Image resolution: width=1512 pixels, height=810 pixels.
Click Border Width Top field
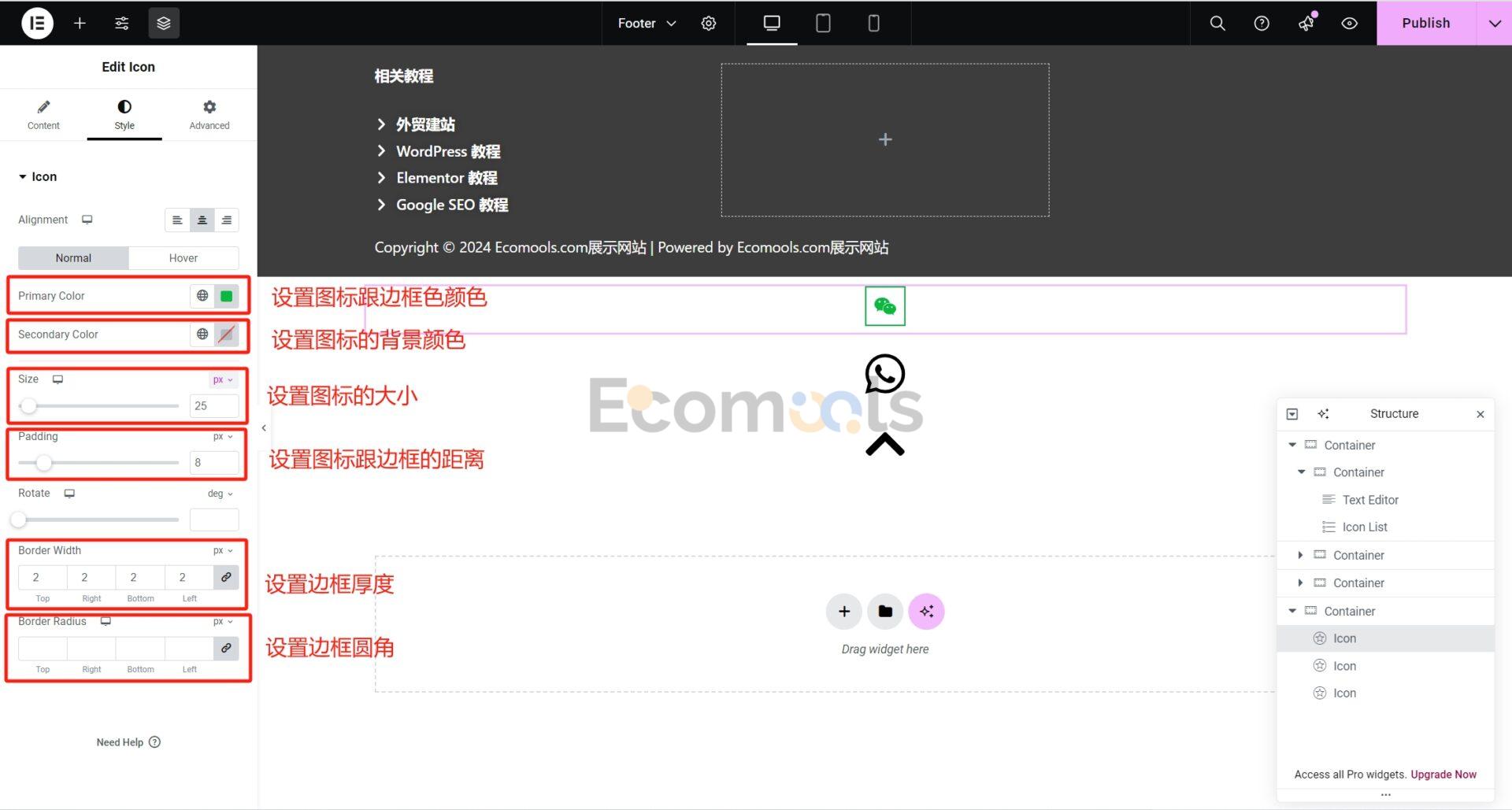pos(43,577)
